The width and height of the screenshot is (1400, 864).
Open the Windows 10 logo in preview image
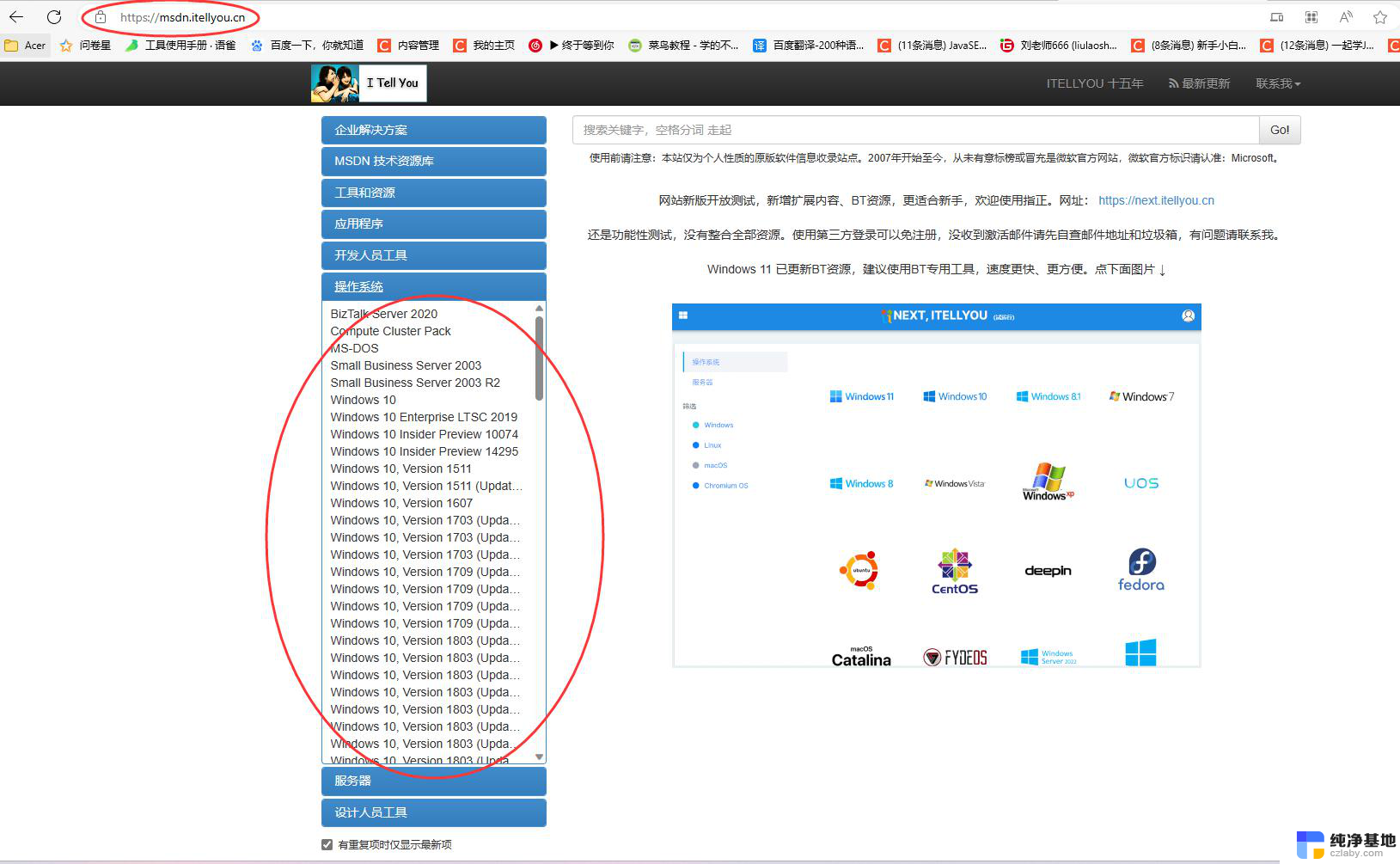pyautogui.click(x=955, y=396)
